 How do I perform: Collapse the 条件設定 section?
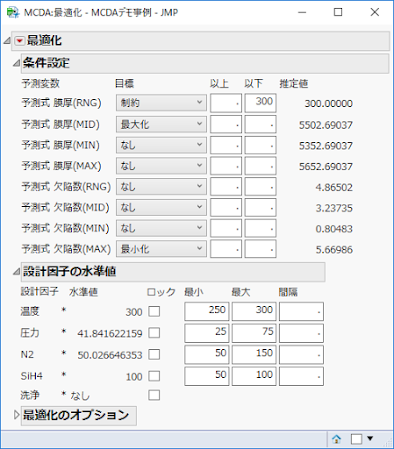(x=16, y=63)
